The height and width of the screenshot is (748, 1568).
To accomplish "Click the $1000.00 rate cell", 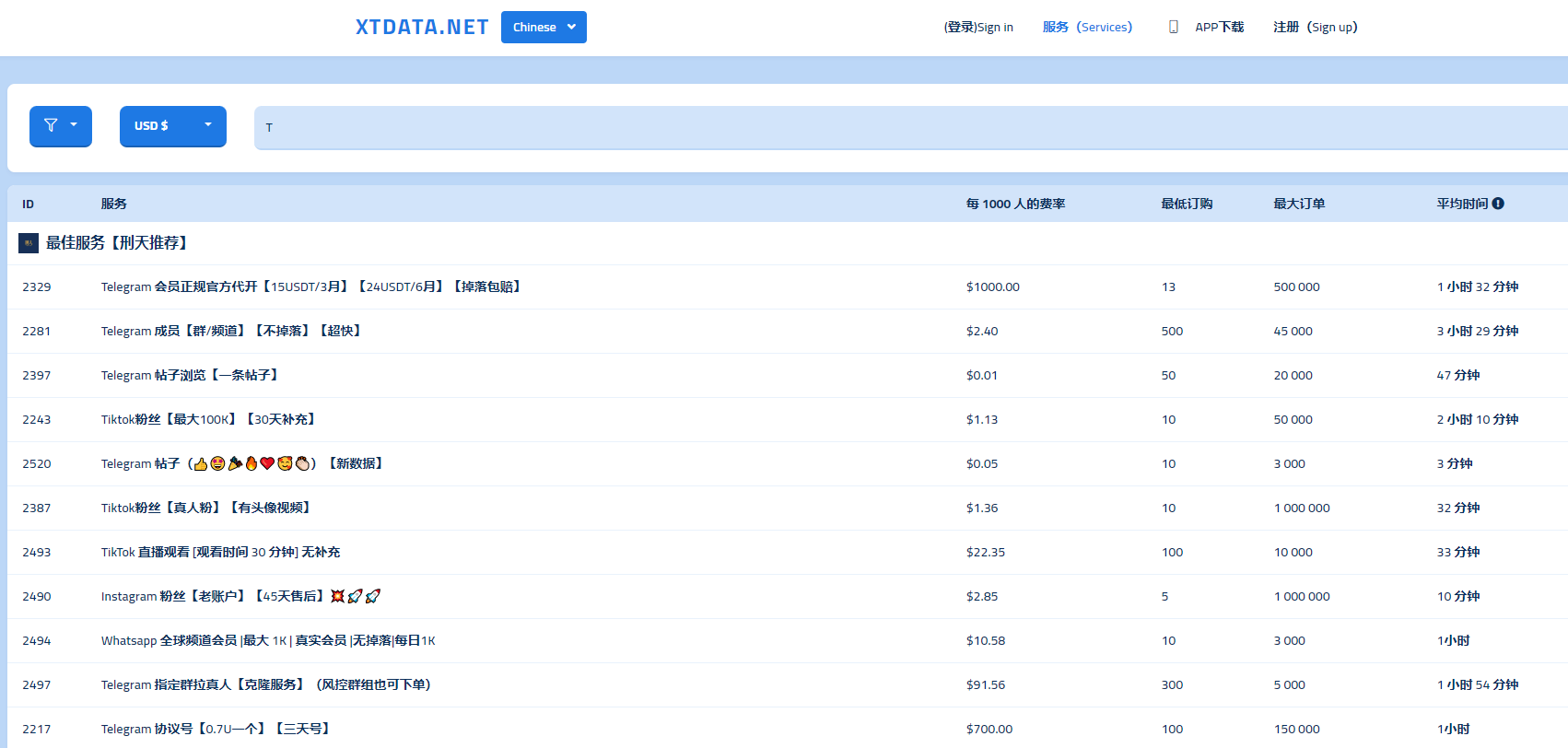I will [993, 287].
